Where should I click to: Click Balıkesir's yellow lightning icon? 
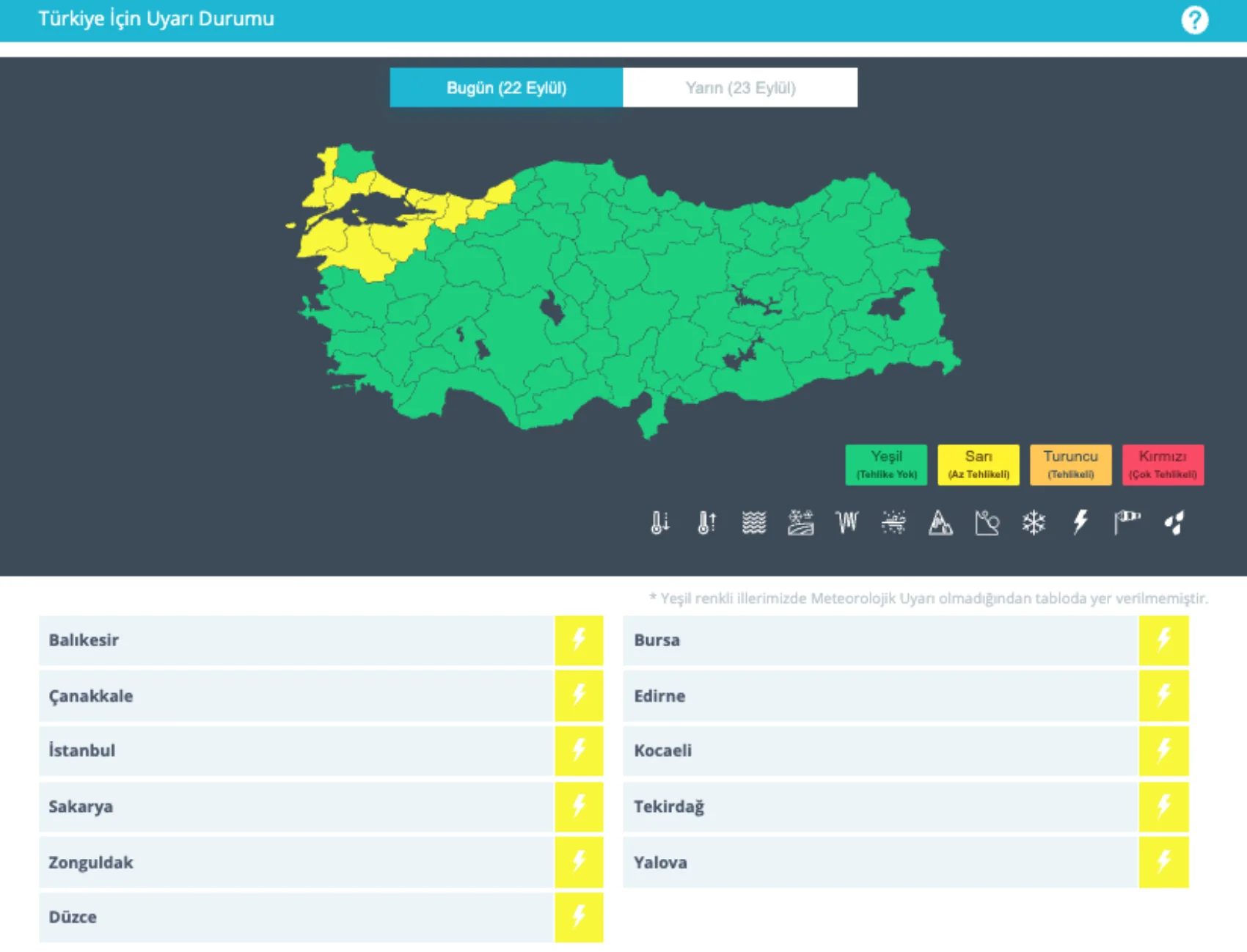[579, 640]
